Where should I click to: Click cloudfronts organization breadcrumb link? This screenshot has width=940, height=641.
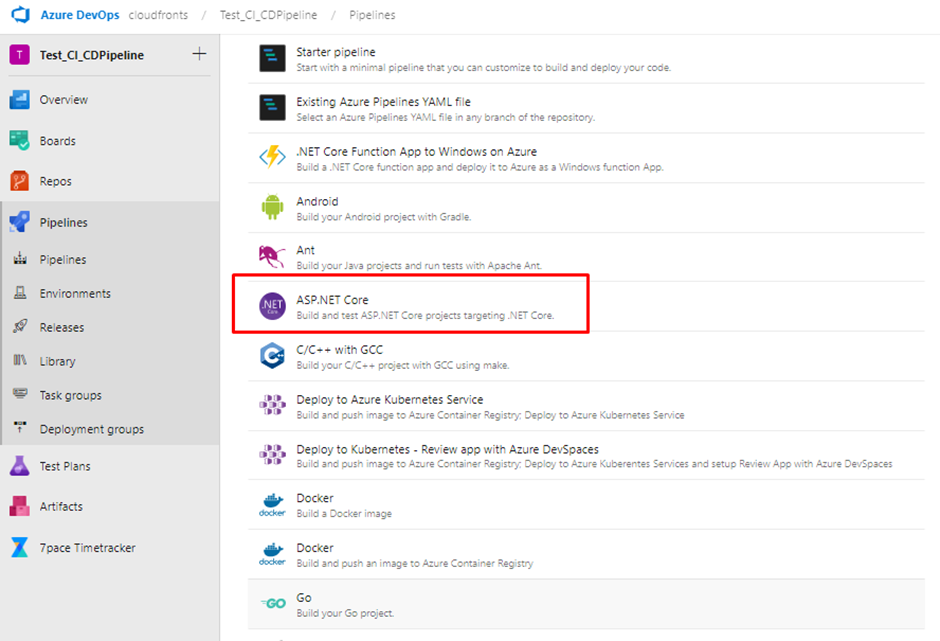pos(158,15)
